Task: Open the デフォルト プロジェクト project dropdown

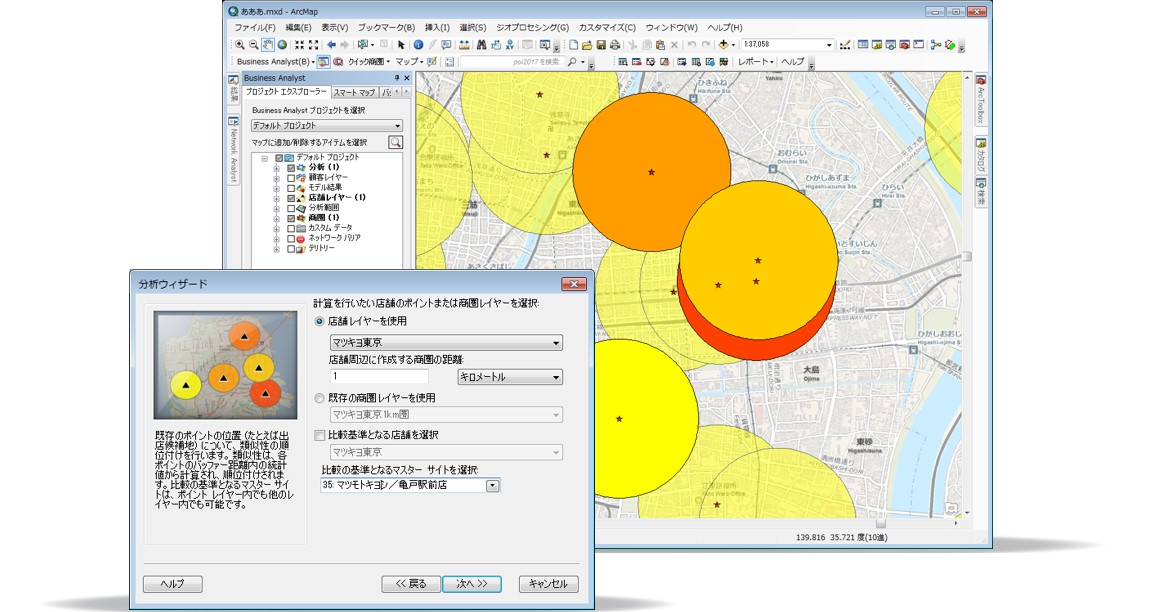Action: click(x=326, y=126)
